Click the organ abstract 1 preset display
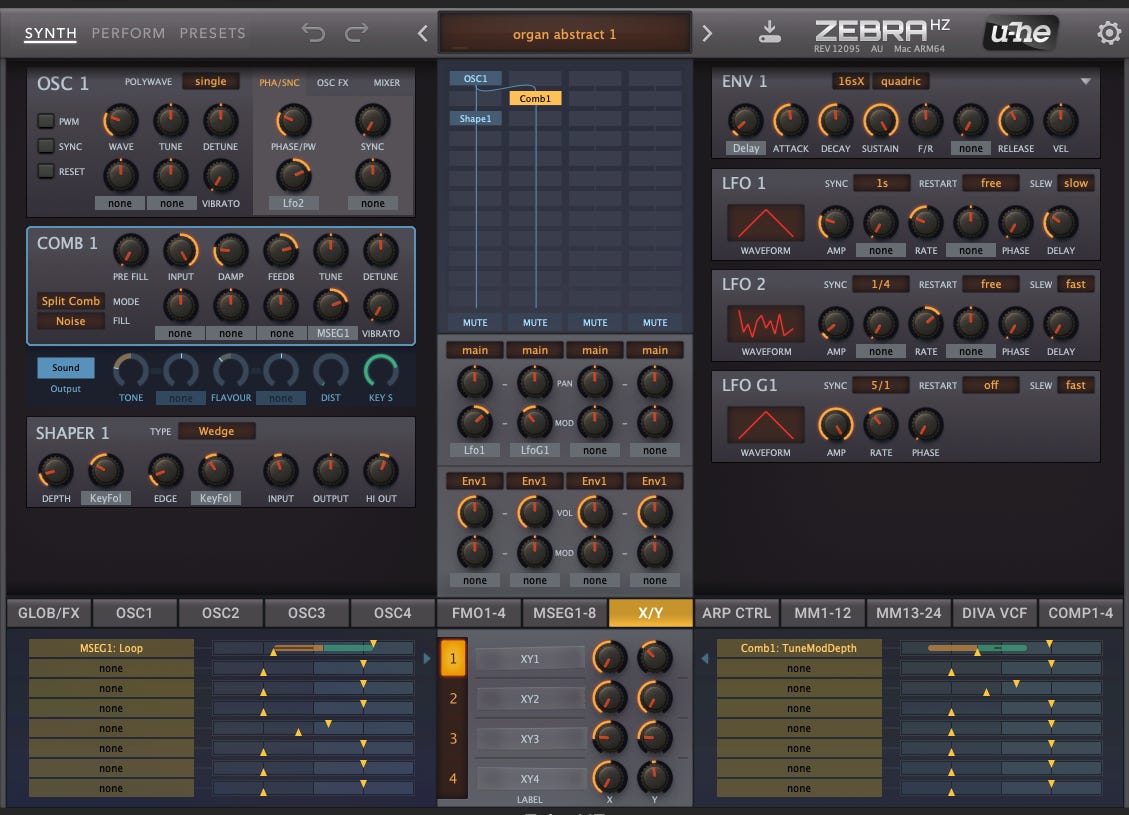 pyautogui.click(x=564, y=34)
